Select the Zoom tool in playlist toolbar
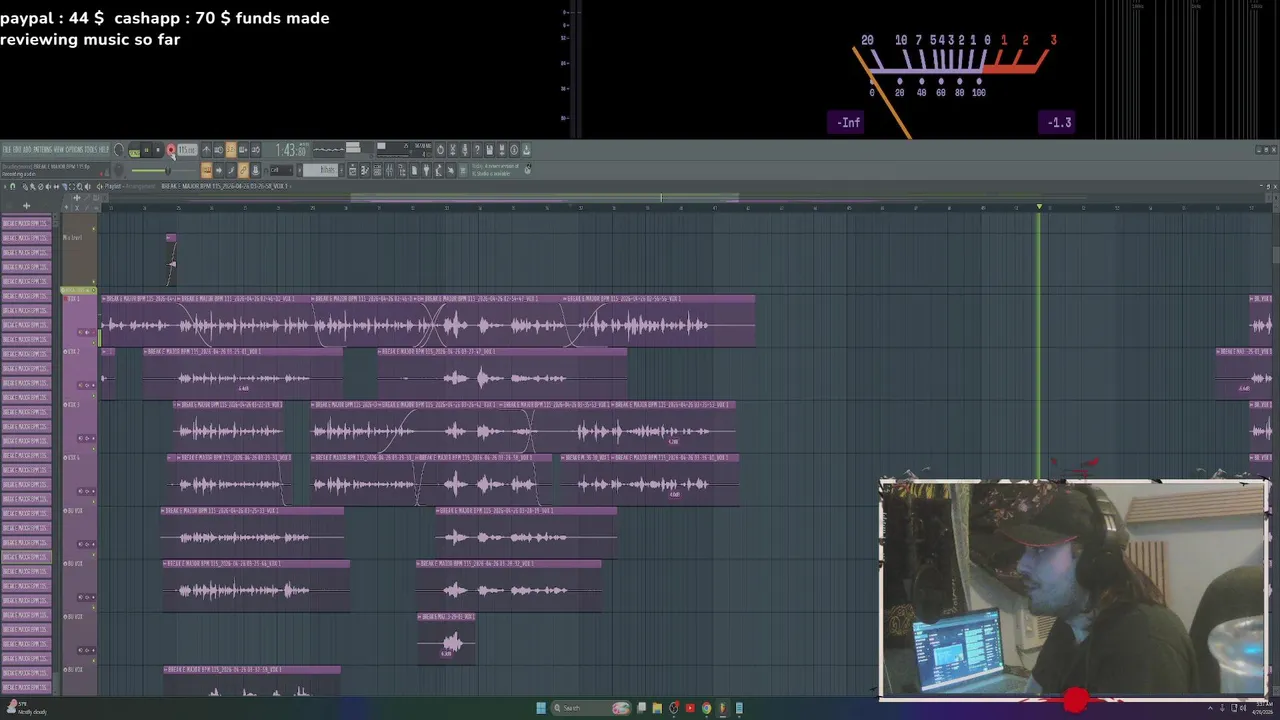Viewport: 1280px width, 720px height. click(80, 186)
